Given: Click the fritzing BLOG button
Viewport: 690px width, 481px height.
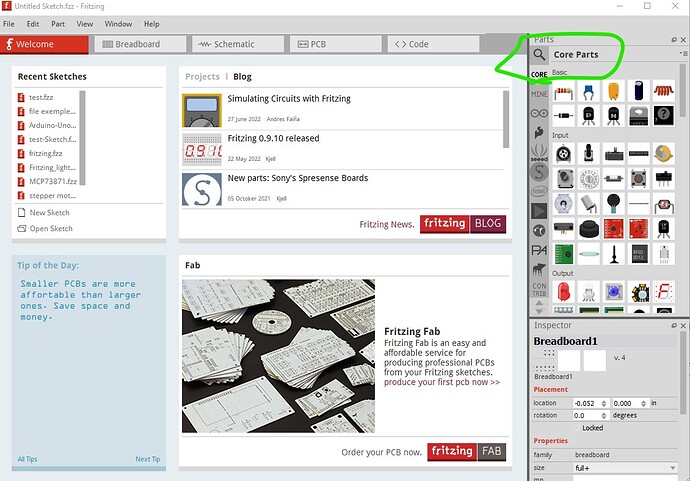Looking at the screenshot, I should click(x=463, y=224).
